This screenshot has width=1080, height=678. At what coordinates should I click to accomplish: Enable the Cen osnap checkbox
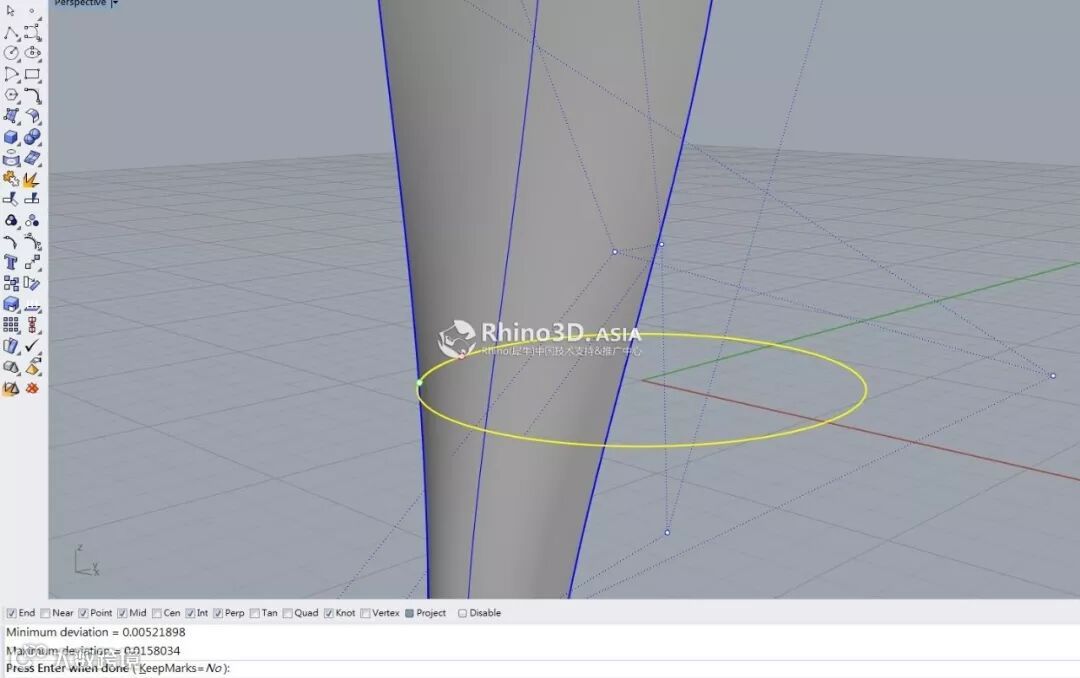point(157,613)
